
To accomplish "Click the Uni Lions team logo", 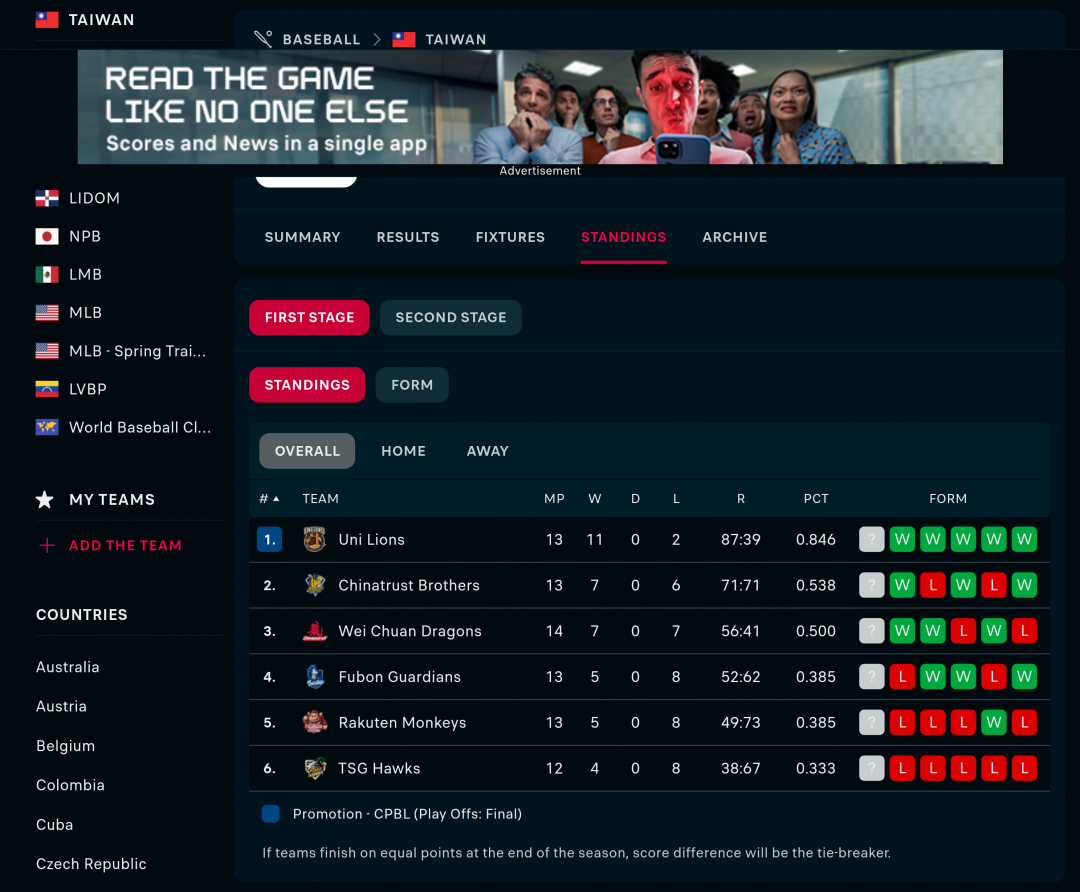I will click(x=315, y=540).
